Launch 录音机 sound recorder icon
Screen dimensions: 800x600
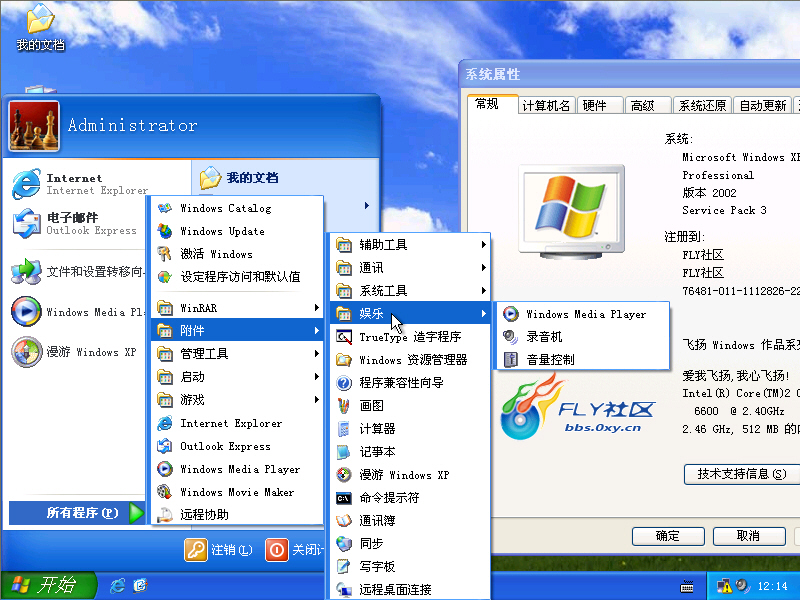coord(510,337)
